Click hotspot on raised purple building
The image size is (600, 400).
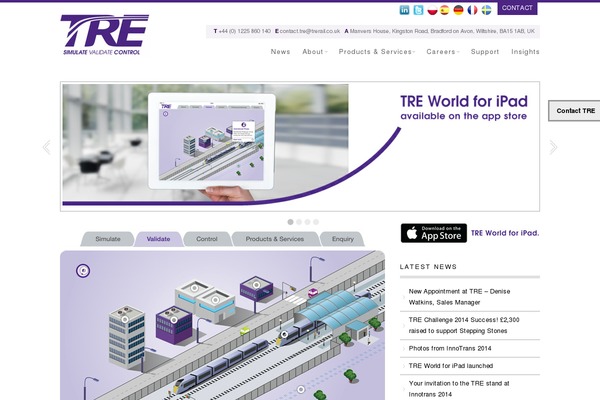point(256,285)
